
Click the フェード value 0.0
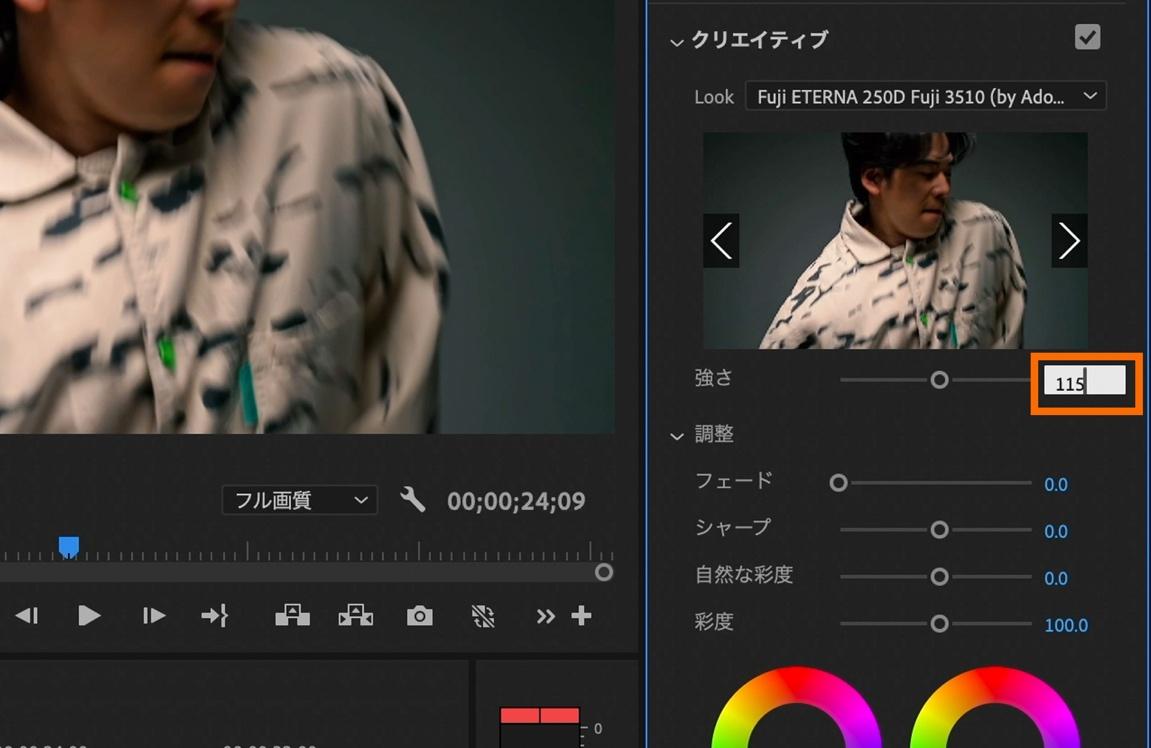[1056, 484]
